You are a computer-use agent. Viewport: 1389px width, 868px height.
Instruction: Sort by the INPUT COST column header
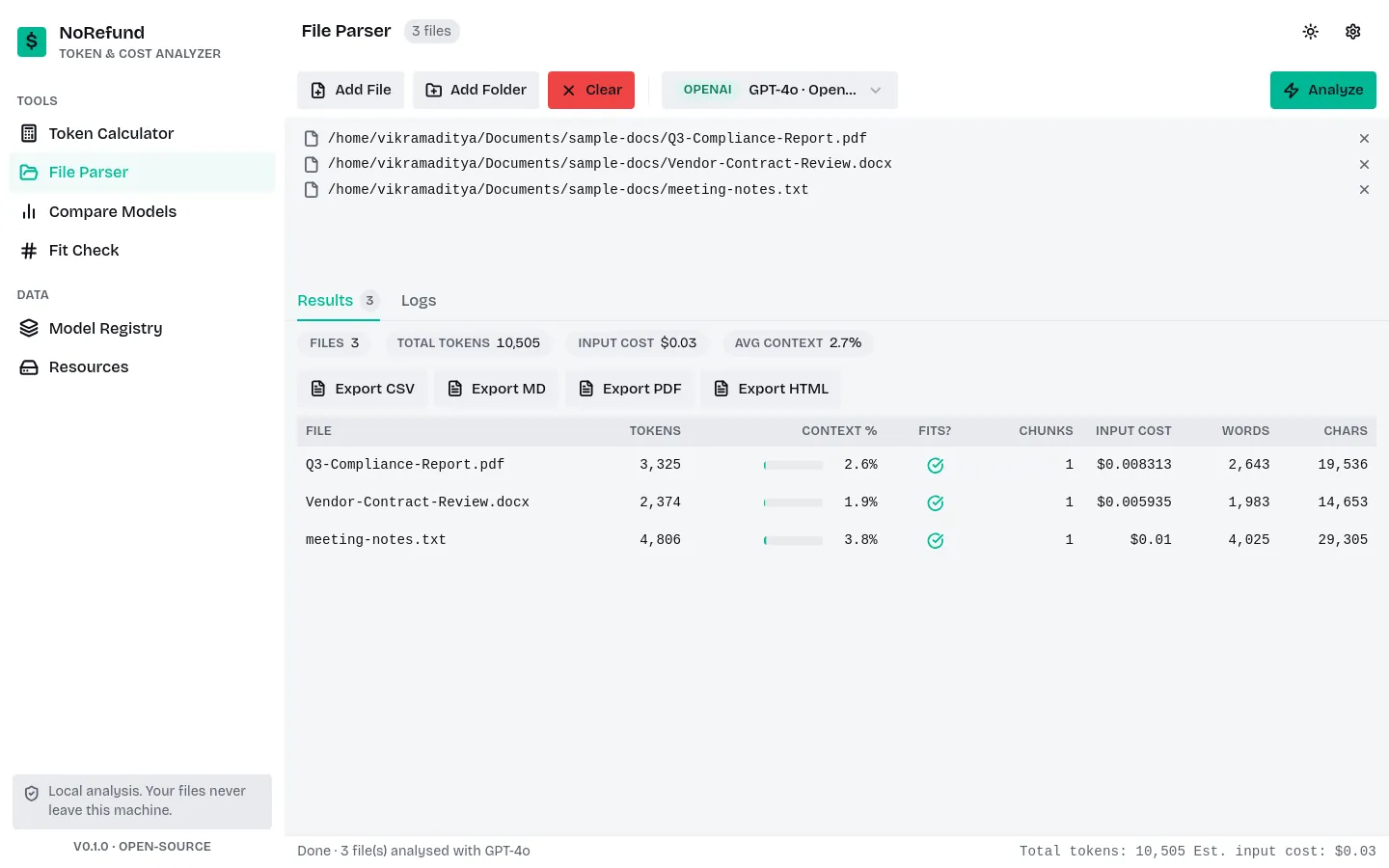pyautogui.click(x=1133, y=431)
